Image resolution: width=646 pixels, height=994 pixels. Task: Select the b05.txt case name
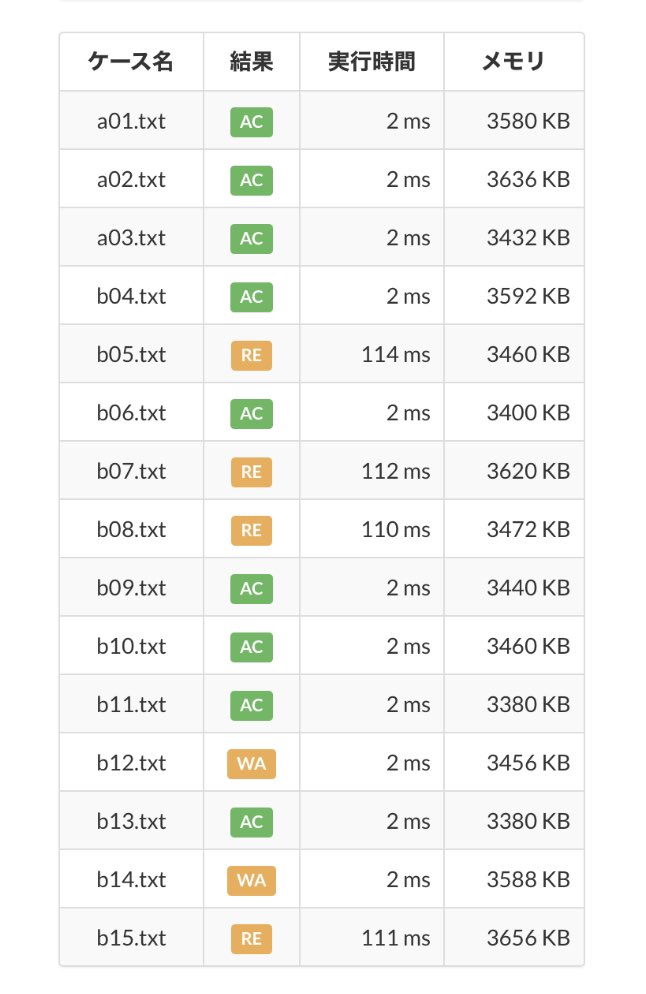(131, 354)
